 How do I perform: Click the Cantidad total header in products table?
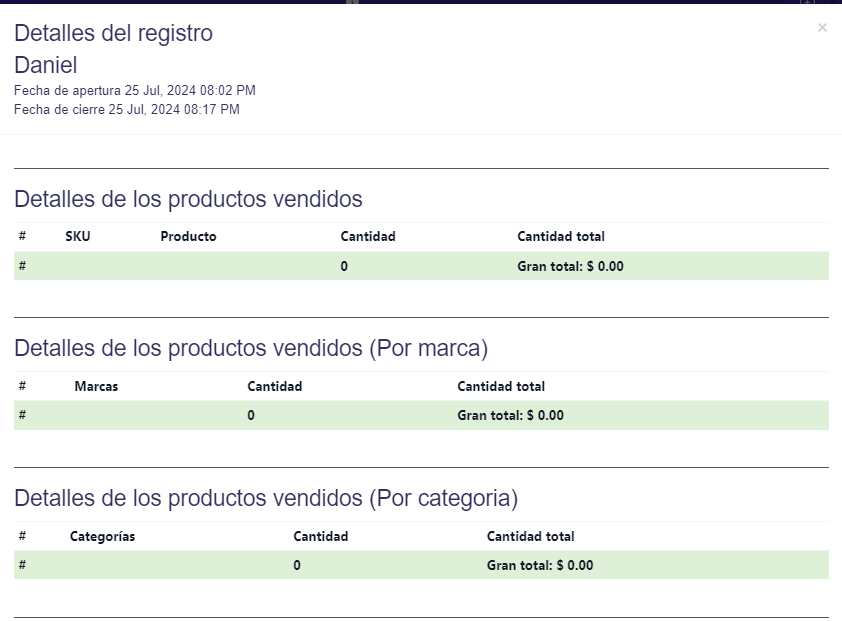click(558, 236)
